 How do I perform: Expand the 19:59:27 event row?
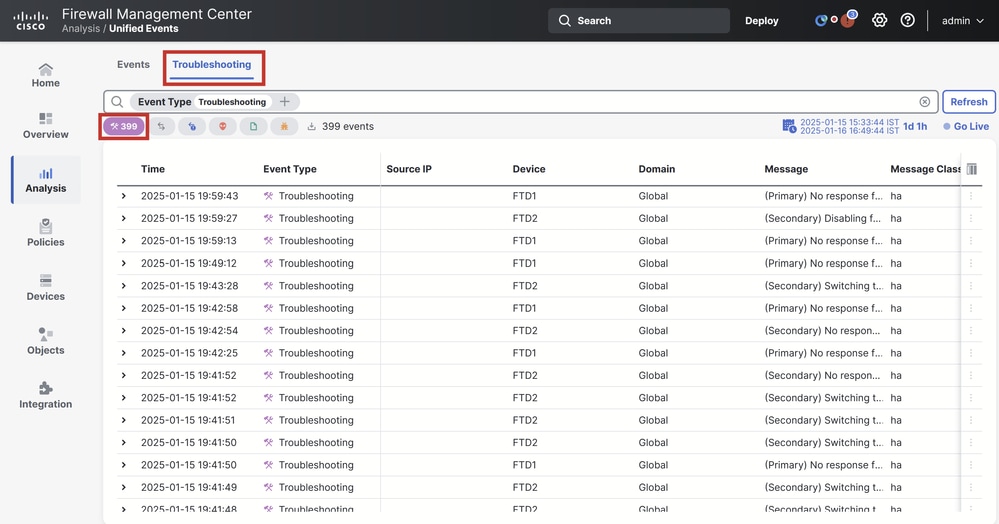click(x=124, y=218)
